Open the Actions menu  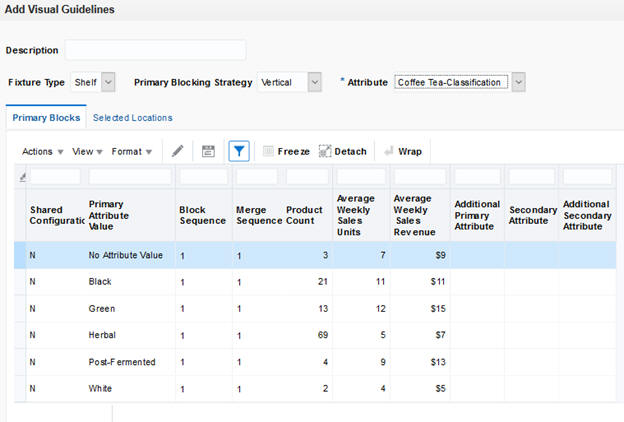tap(43, 152)
